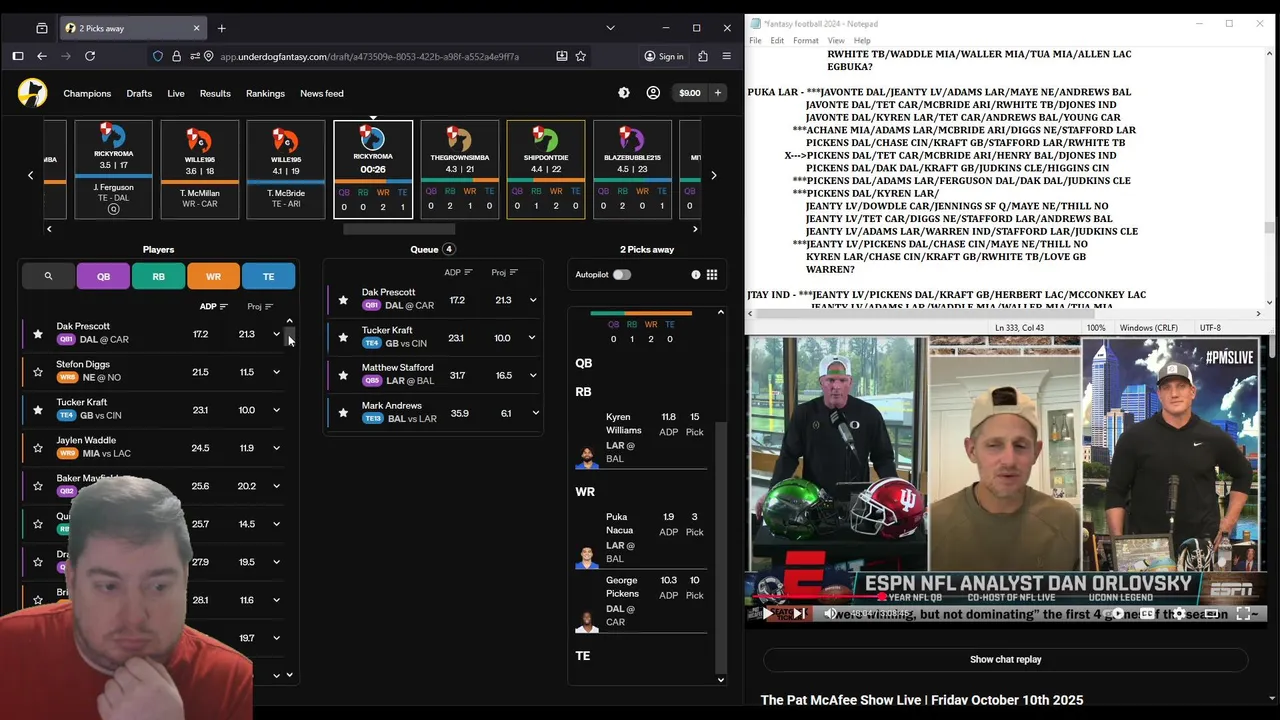Select Puka Nacua in my roster
1280x720 pixels.
point(640,537)
